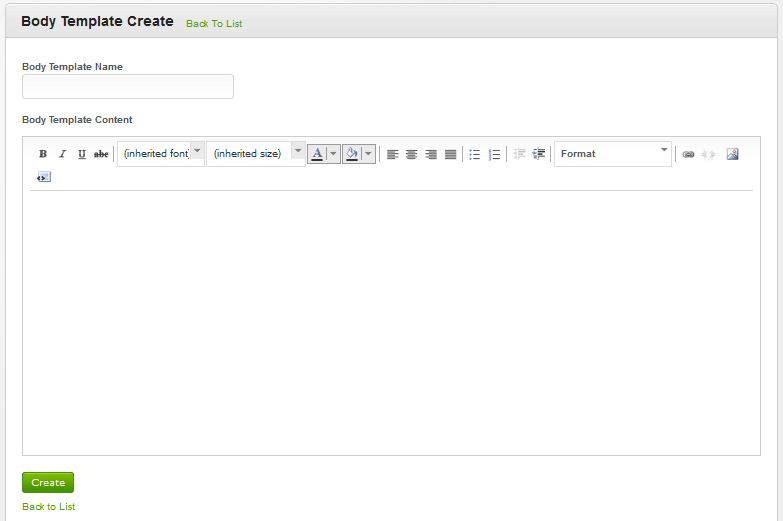Apply the background fill color
The width and height of the screenshot is (783, 521).
pos(352,154)
